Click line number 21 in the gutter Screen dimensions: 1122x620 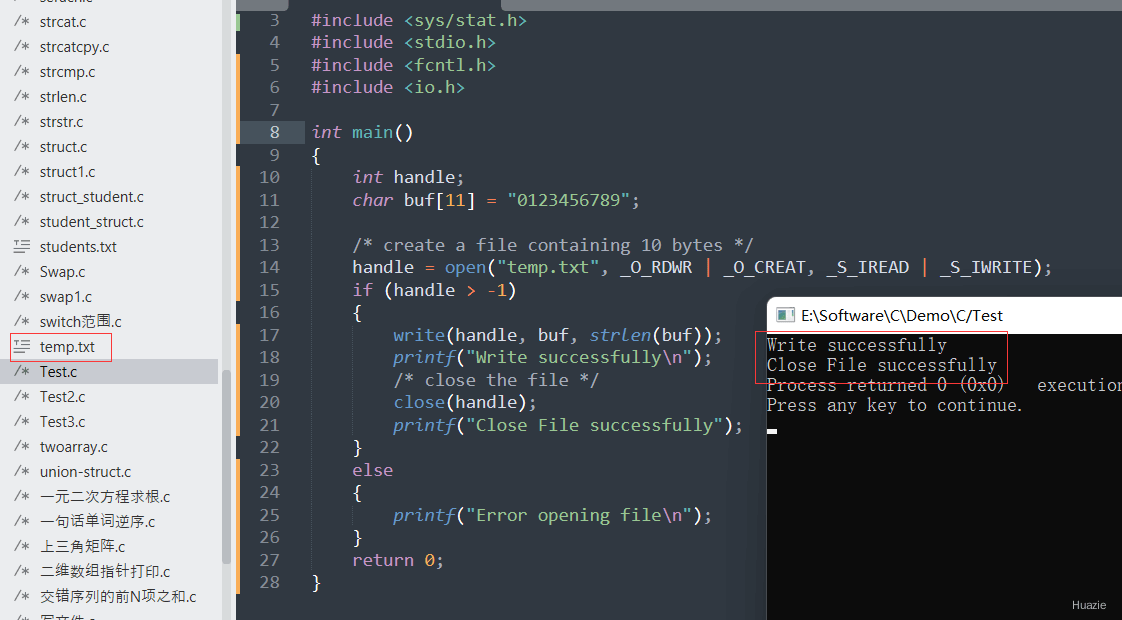(269, 425)
